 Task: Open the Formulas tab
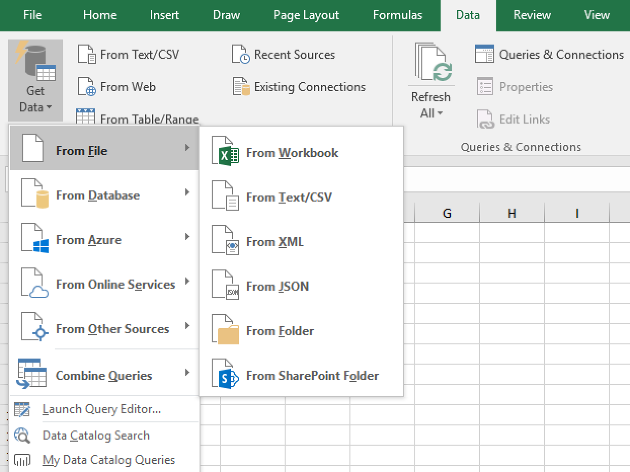(x=397, y=15)
